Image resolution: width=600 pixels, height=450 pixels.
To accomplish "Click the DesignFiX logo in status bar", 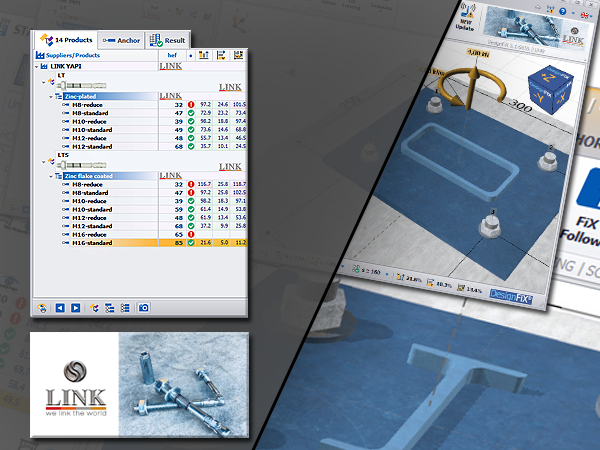I will 511,296.
